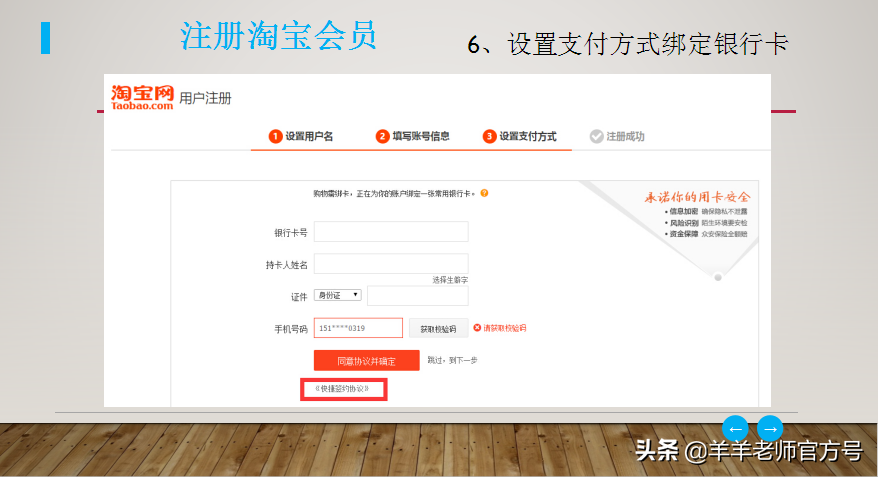
Task: Click the 获取校验码 button
Action: (438, 329)
